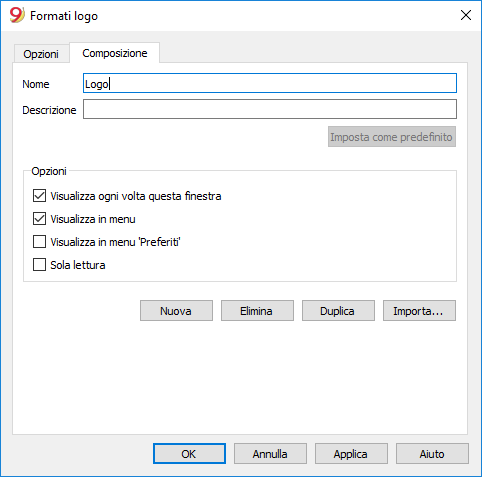Cancel with the Annulla button
Screen dimensions: 482x478
270,454
